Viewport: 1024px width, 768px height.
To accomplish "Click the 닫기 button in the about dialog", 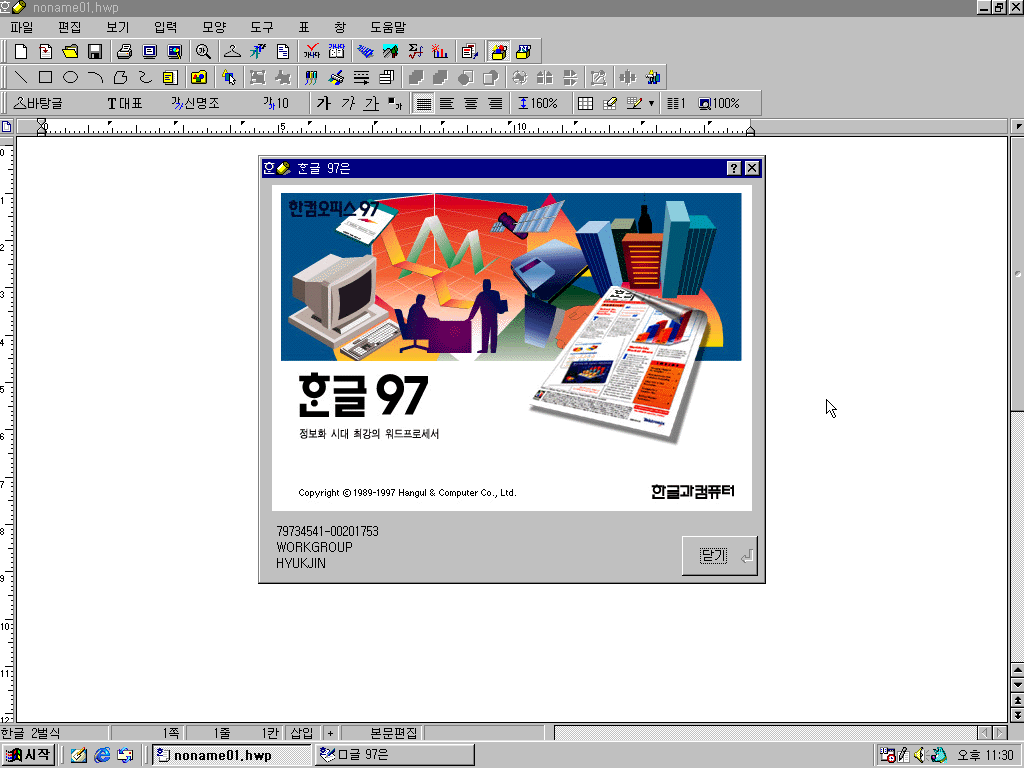I will click(x=720, y=556).
